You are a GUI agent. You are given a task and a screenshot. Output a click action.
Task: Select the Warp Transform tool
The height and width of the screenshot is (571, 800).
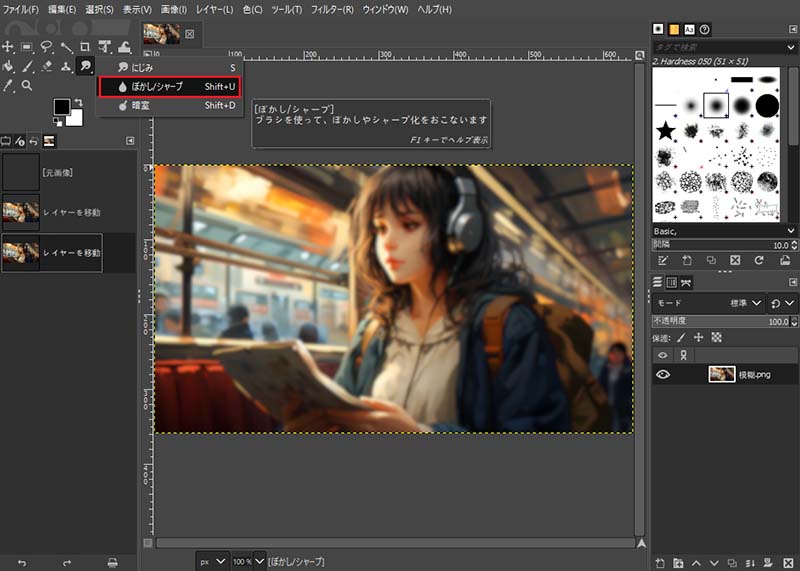point(124,47)
